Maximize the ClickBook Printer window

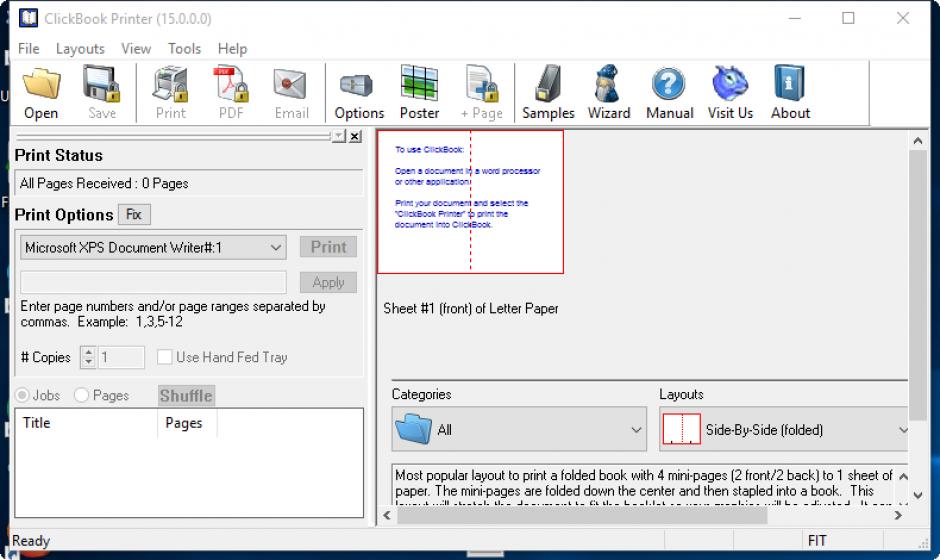[x=848, y=18]
